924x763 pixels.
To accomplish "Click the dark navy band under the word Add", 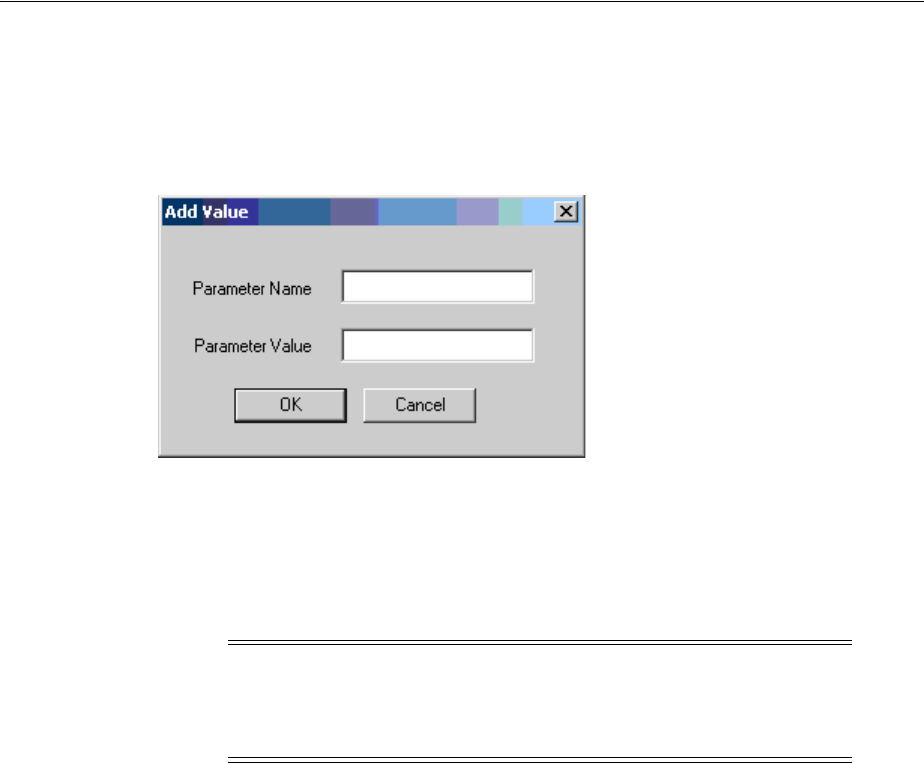I will coord(182,212).
